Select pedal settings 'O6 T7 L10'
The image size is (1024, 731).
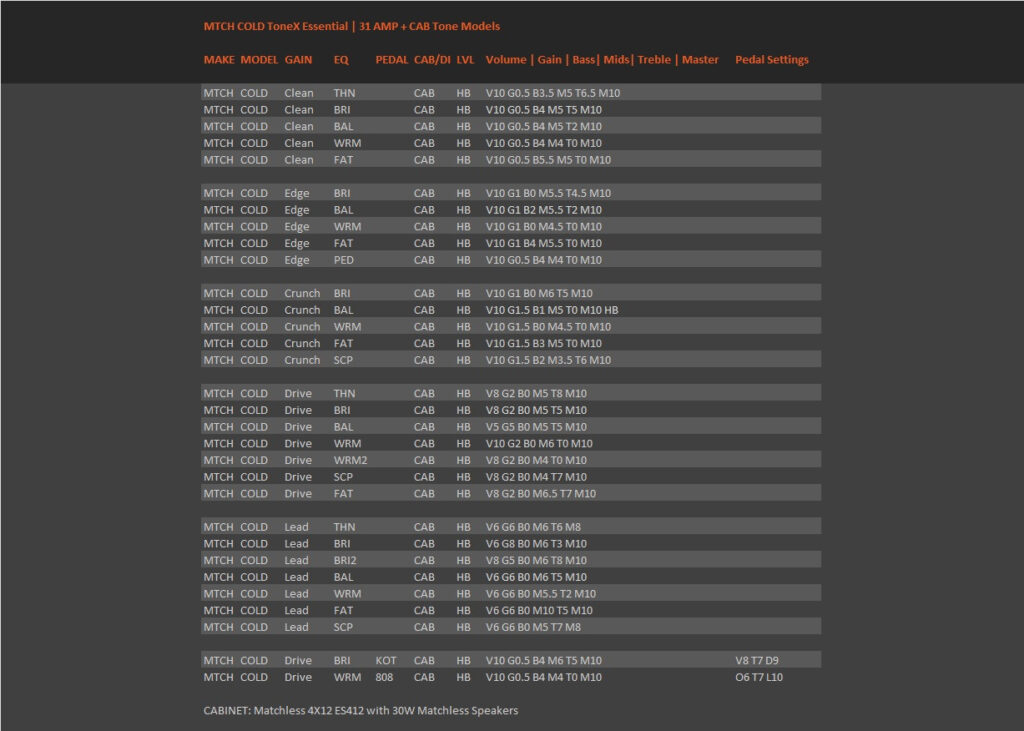759,677
